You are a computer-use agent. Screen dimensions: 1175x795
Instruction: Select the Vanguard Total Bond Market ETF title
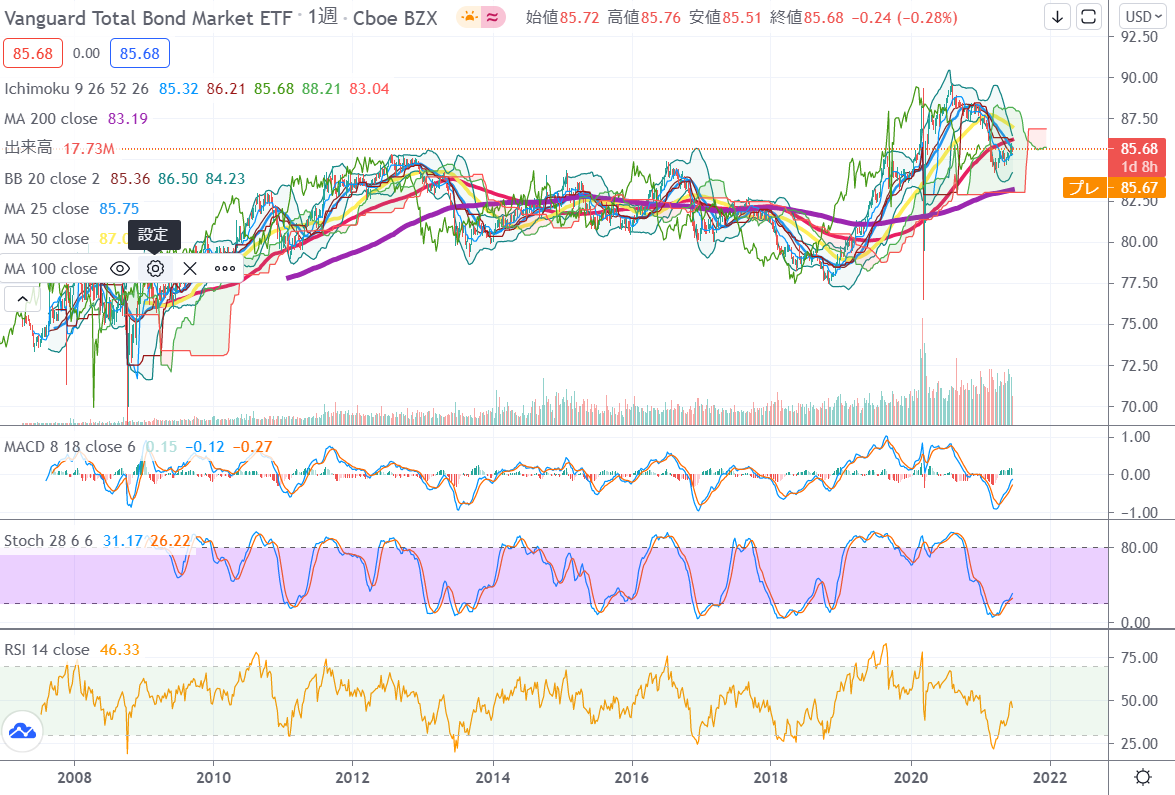(x=148, y=18)
